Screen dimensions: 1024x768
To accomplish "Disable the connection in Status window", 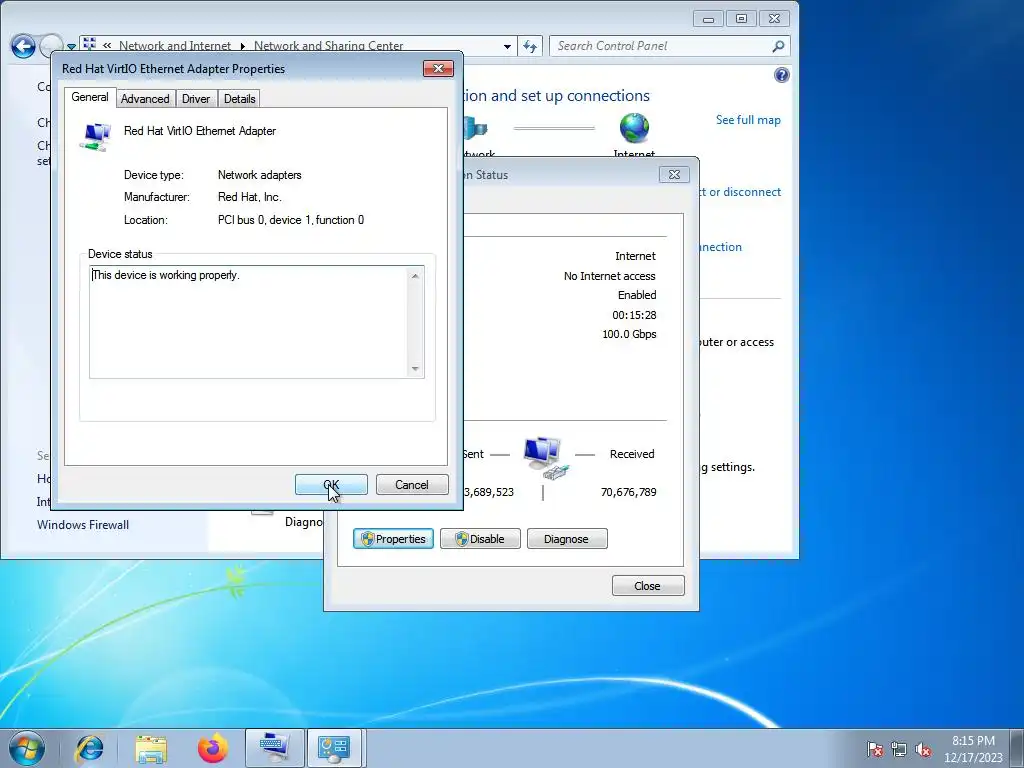I will pos(480,539).
